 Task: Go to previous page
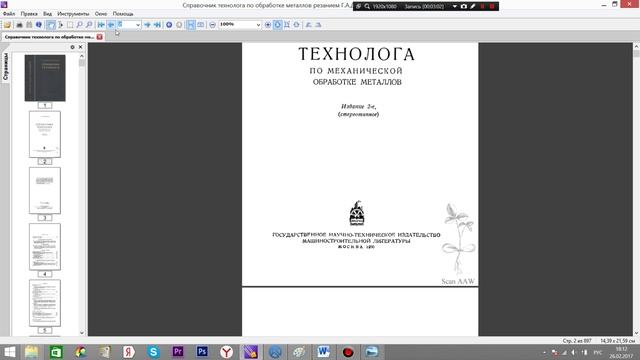pyautogui.click(x=111, y=25)
